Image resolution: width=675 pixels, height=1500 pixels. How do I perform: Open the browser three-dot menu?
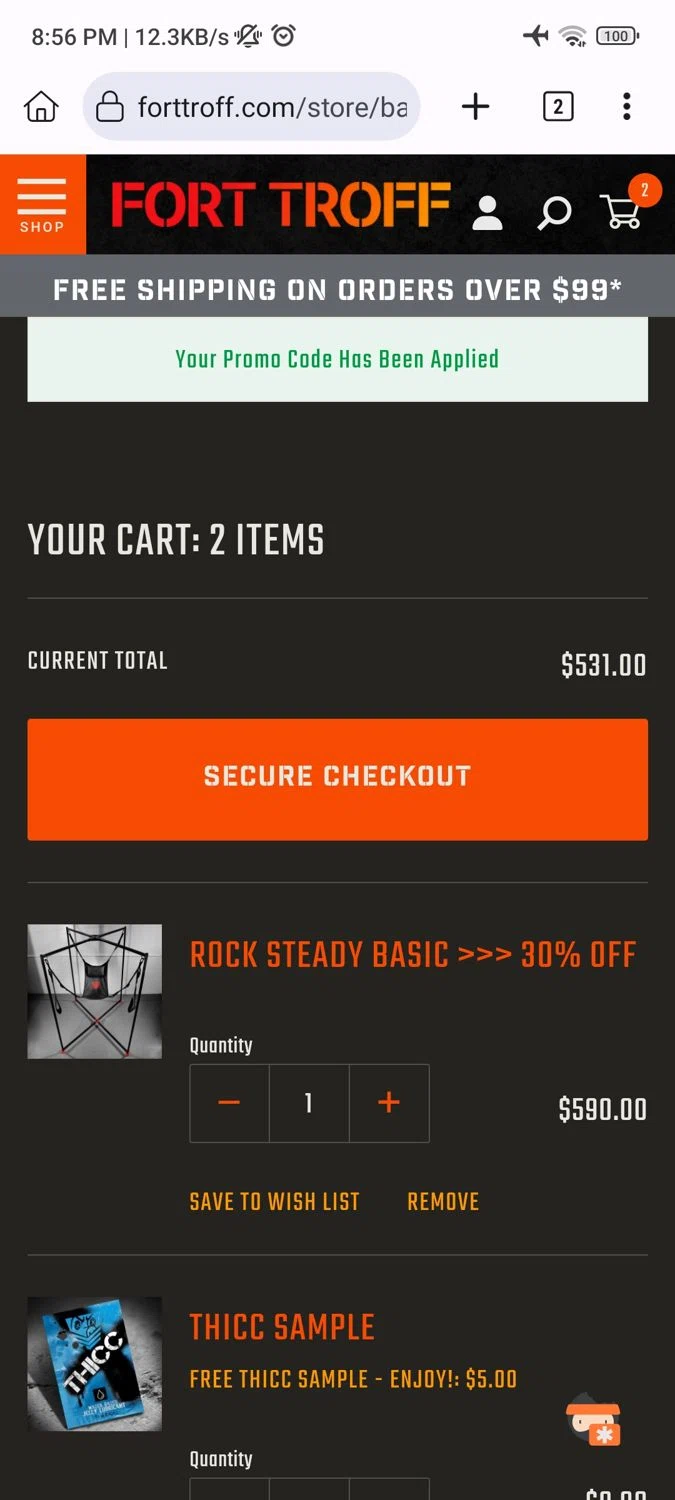click(626, 107)
